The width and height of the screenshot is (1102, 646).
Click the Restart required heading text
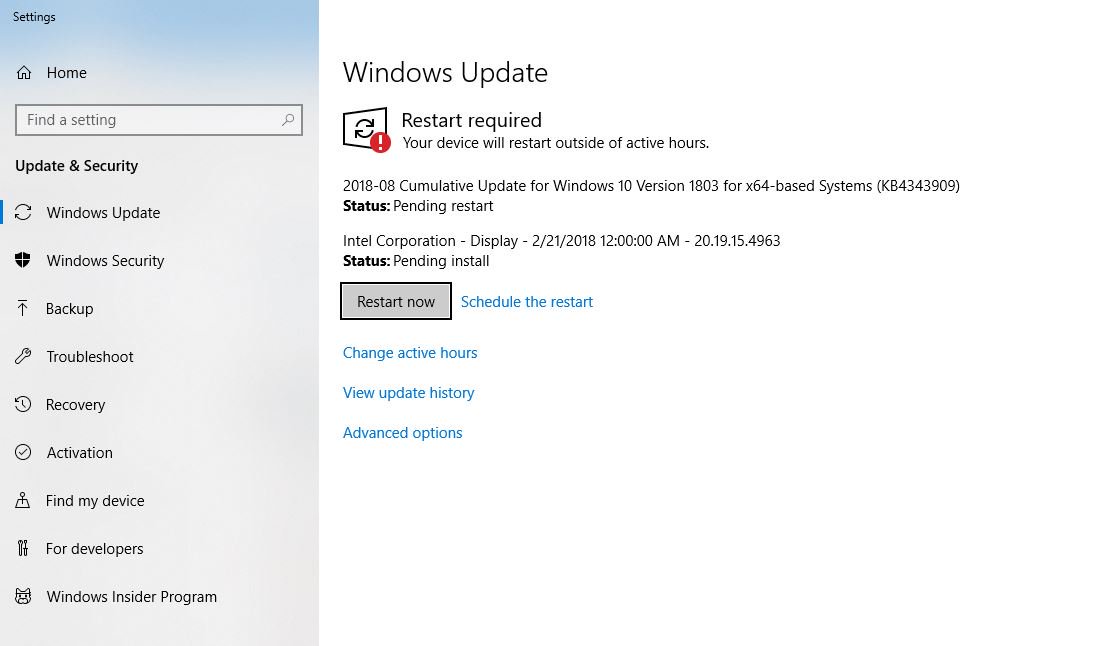pos(472,120)
